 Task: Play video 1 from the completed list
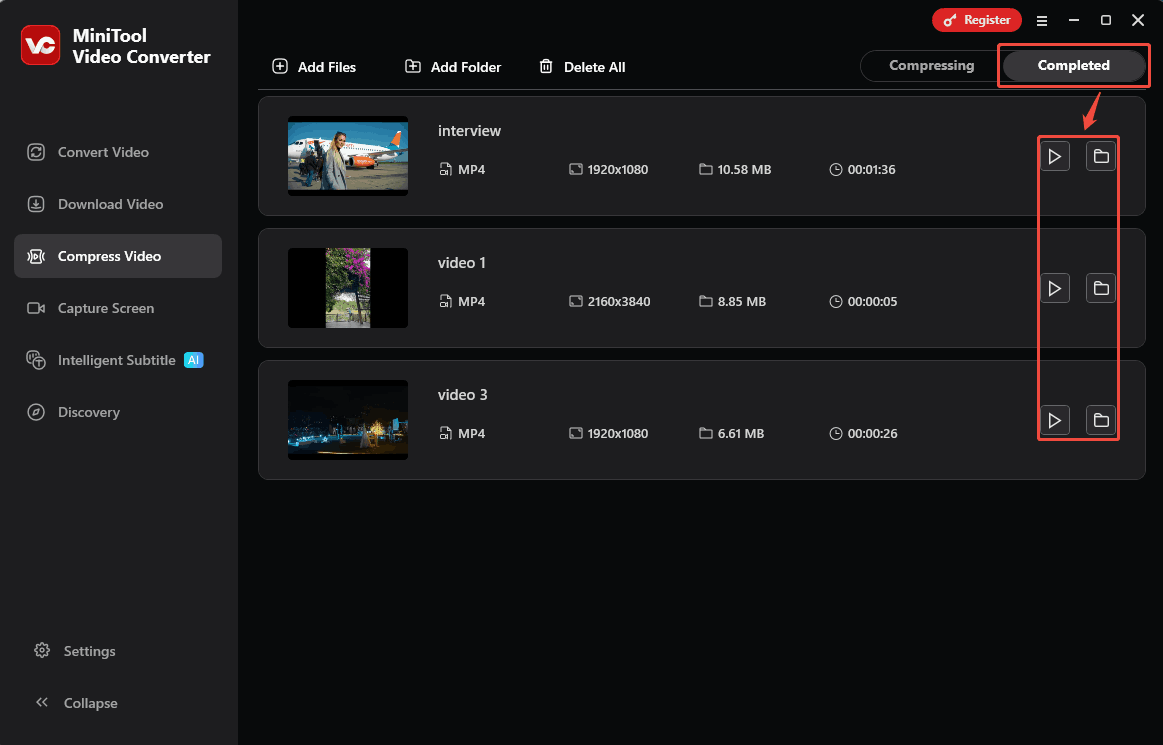pyautogui.click(x=1055, y=288)
